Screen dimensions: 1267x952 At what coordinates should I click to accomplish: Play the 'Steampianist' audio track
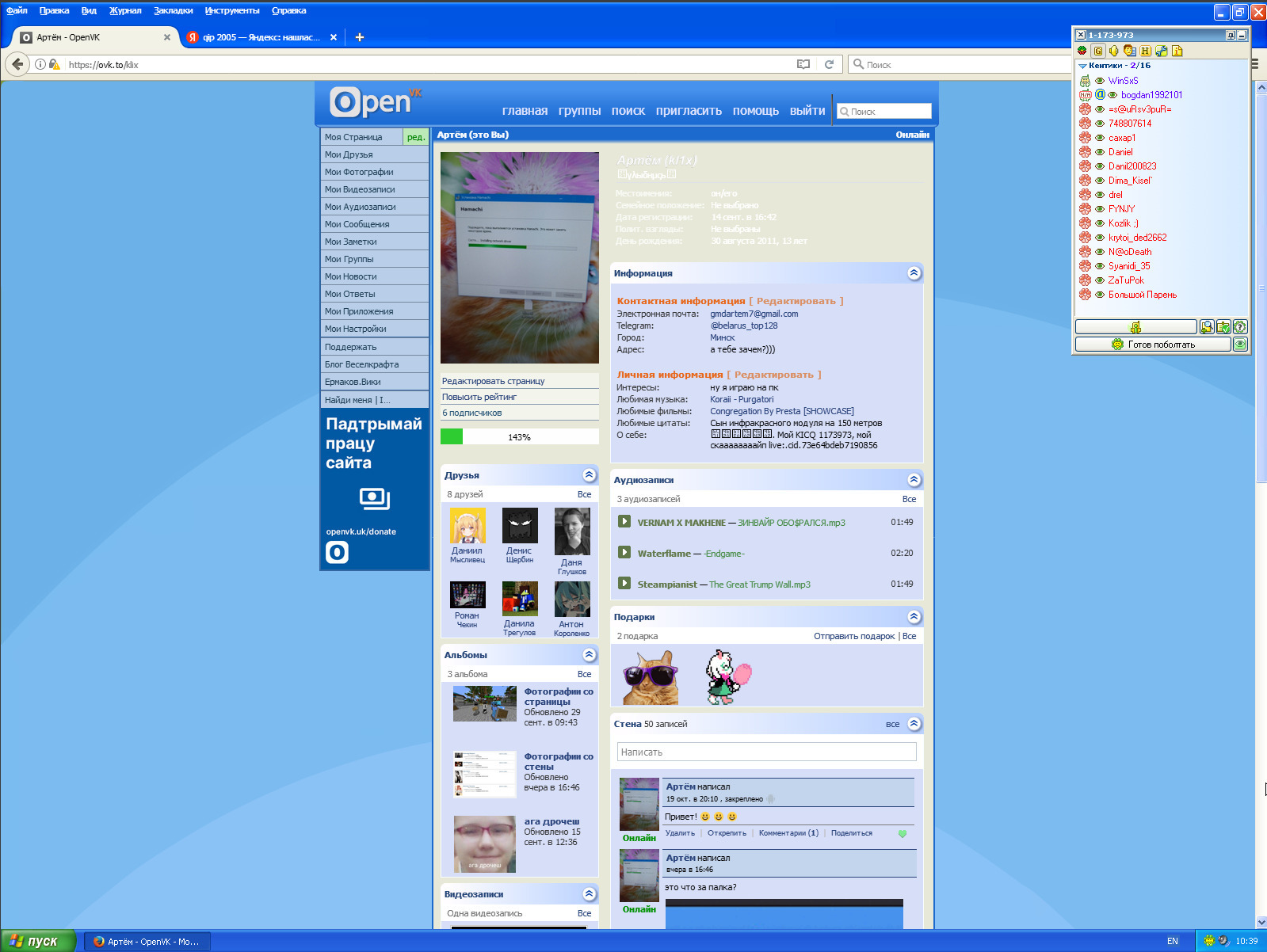(624, 584)
